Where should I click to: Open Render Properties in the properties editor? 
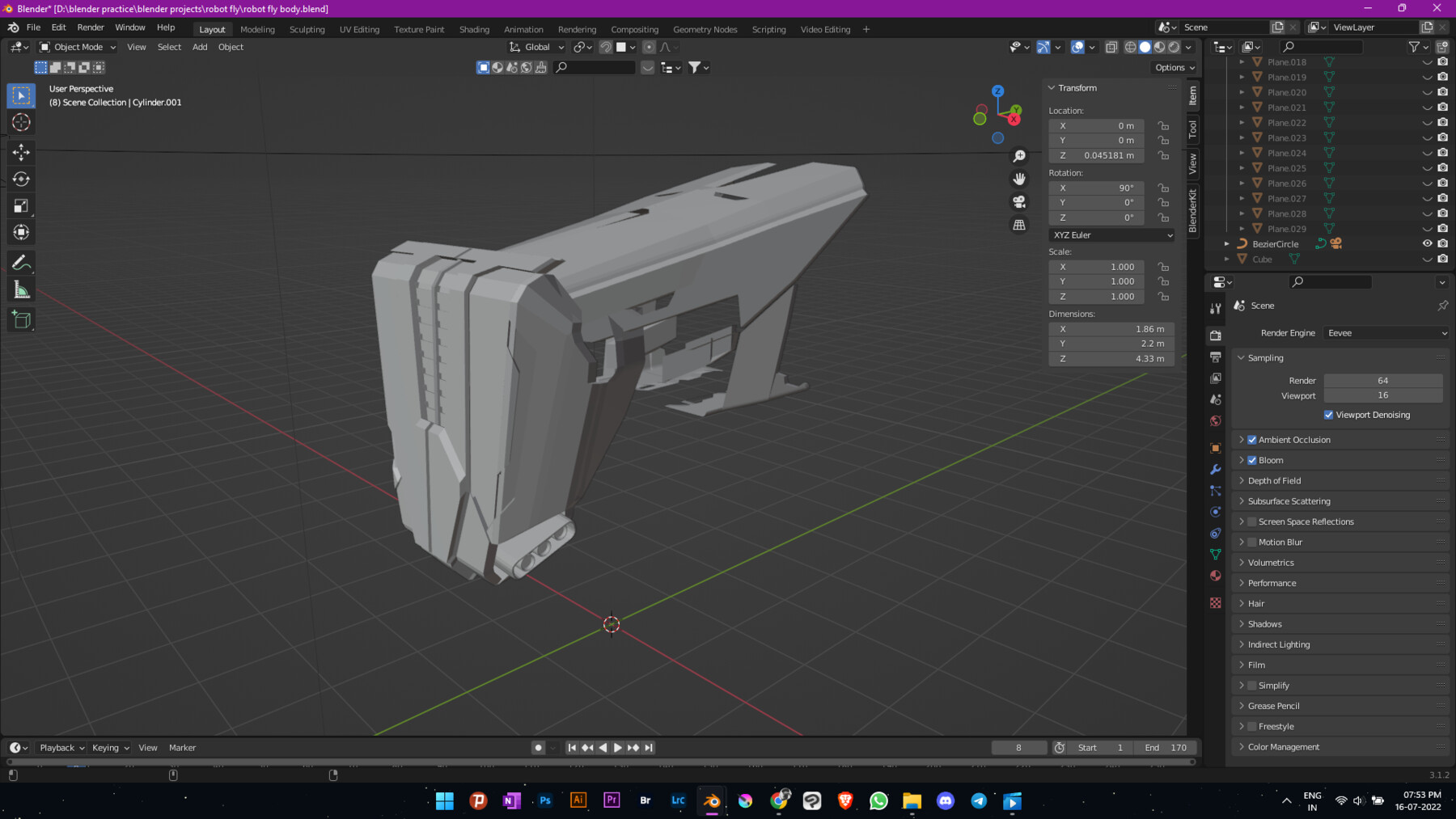pos(1215,335)
